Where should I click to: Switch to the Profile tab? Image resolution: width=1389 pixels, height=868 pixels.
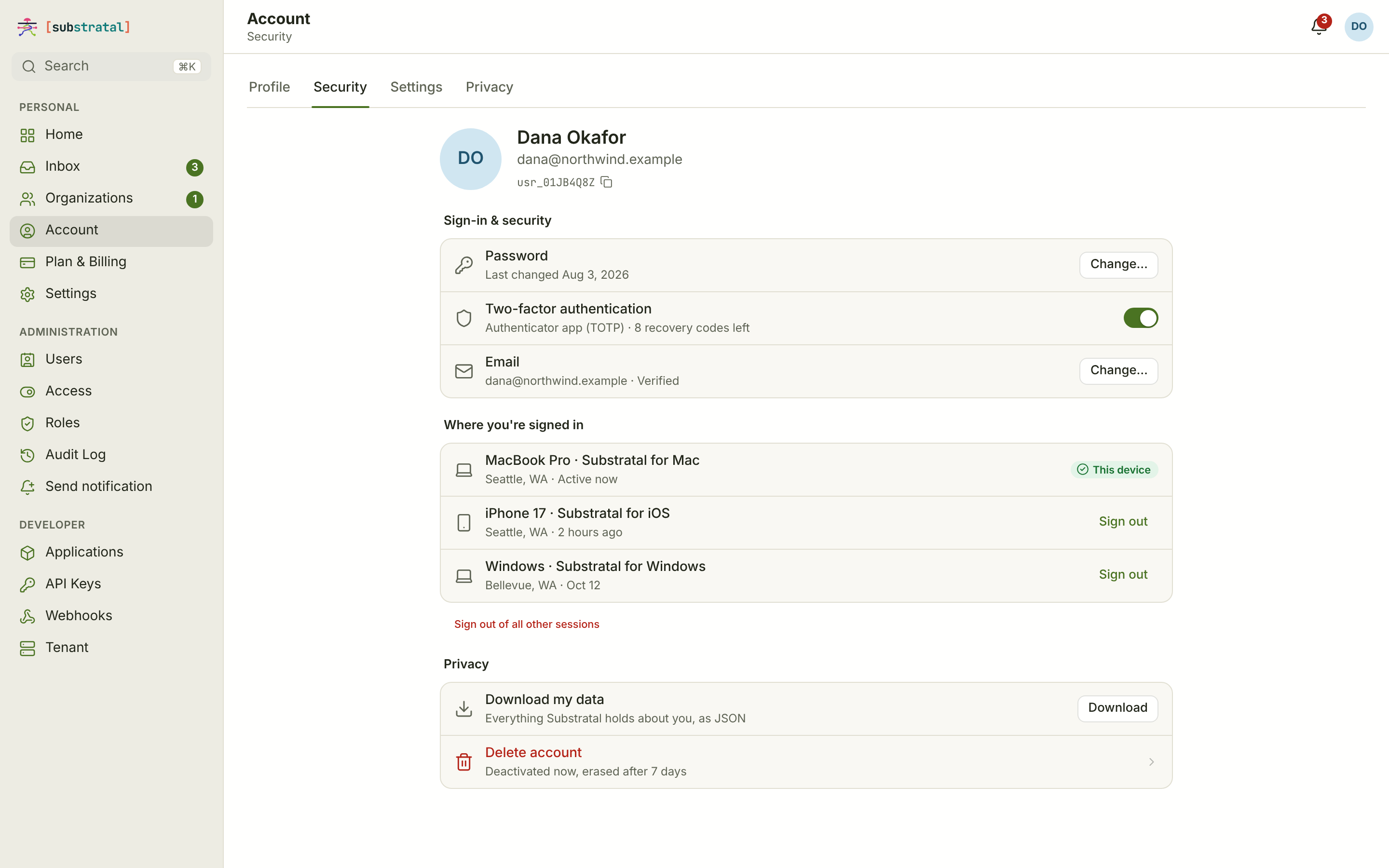pos(269,87)
